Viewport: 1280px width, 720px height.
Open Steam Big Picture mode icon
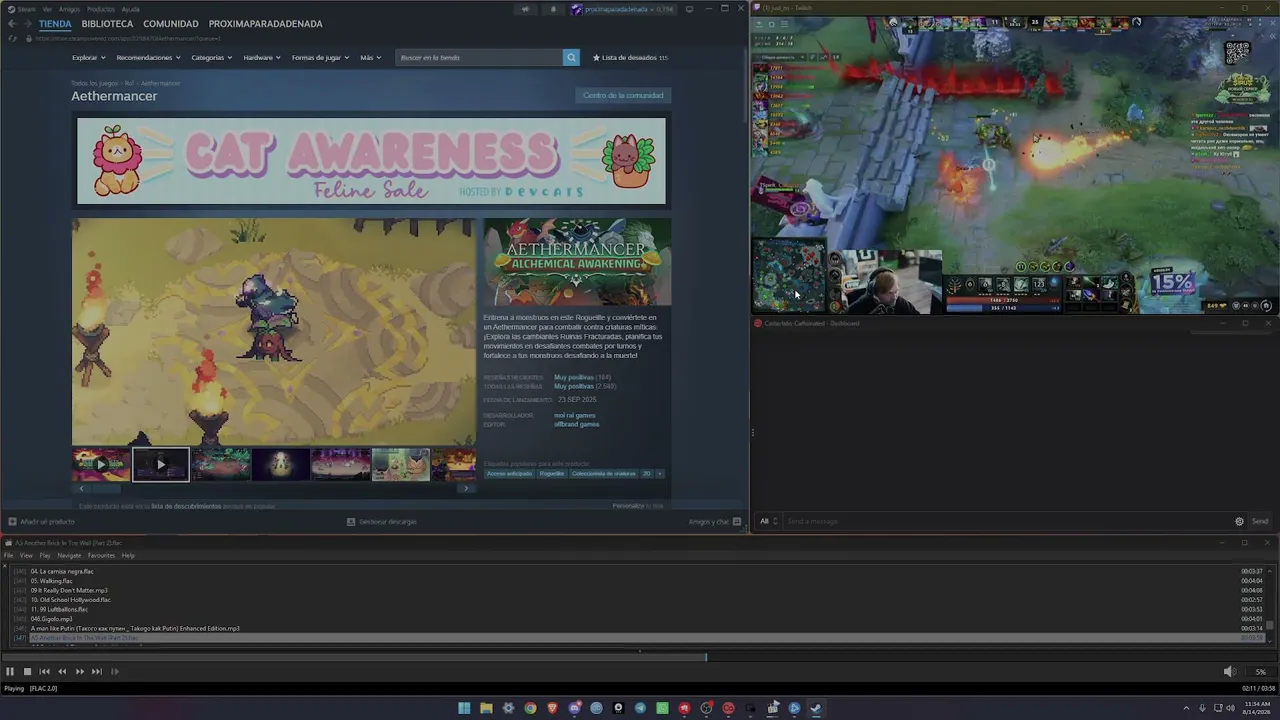click(x=689, y=9)
